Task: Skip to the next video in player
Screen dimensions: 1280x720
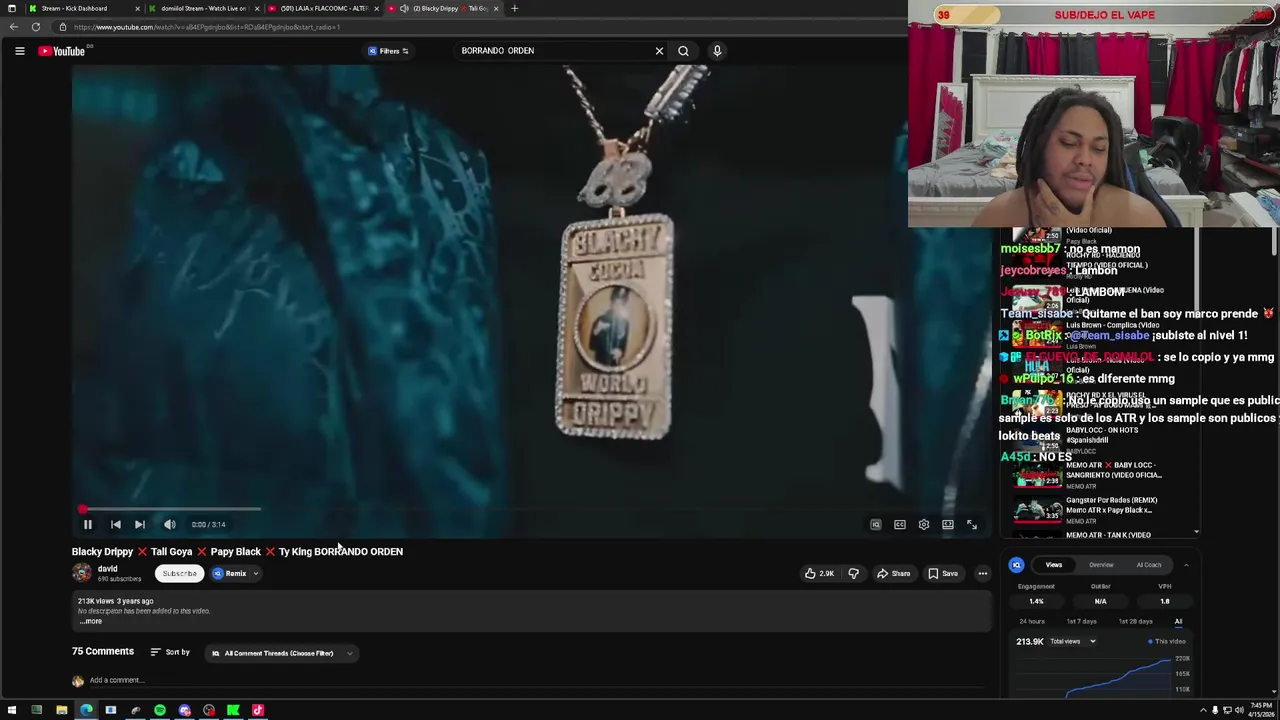Action: click(140, 524)
